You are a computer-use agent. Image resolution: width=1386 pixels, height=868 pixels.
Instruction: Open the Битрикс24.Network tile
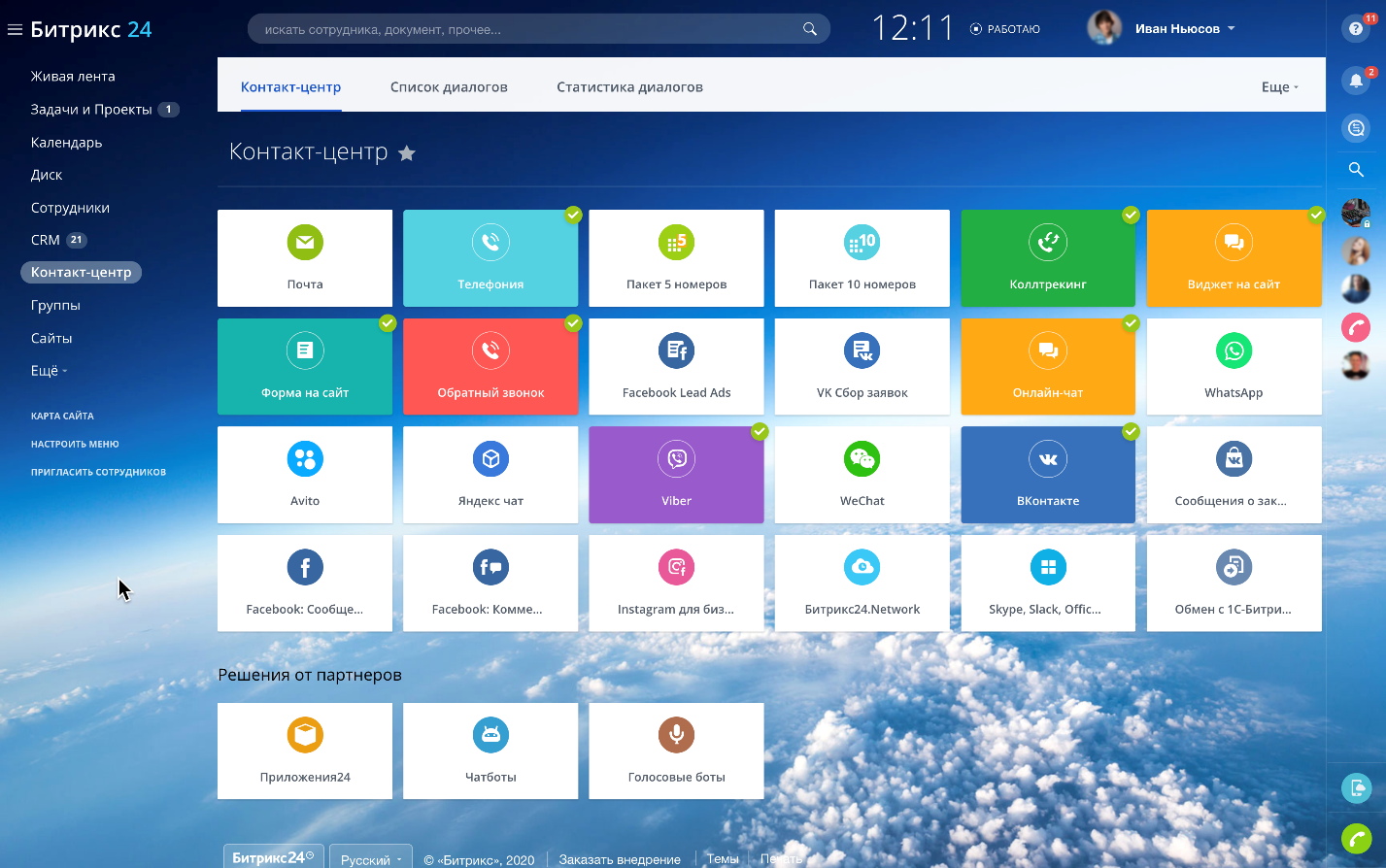click(x=862, y=584)
